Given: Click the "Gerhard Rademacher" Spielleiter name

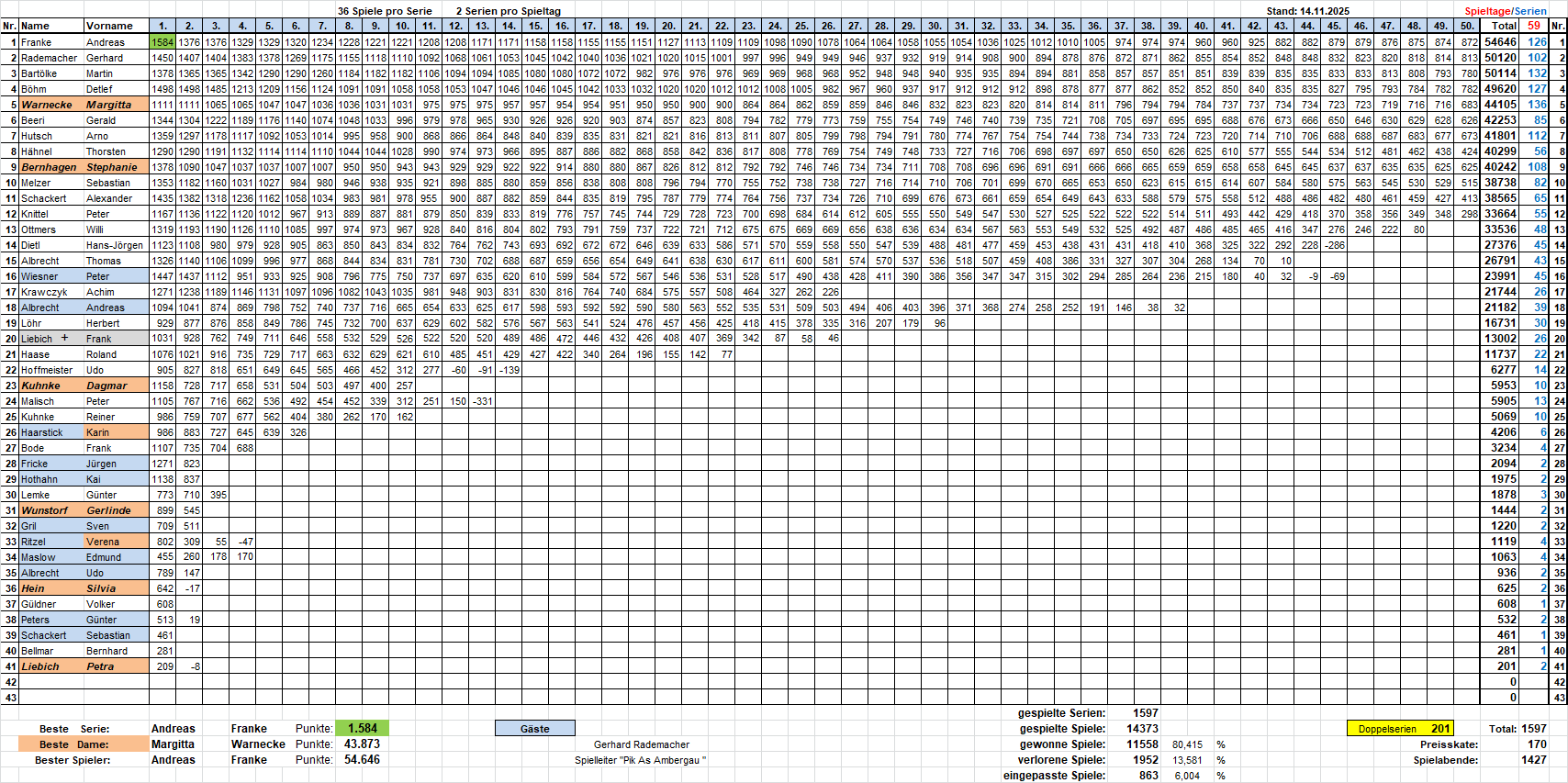Looking at the screenshot, I should click(x=641, y=744).
